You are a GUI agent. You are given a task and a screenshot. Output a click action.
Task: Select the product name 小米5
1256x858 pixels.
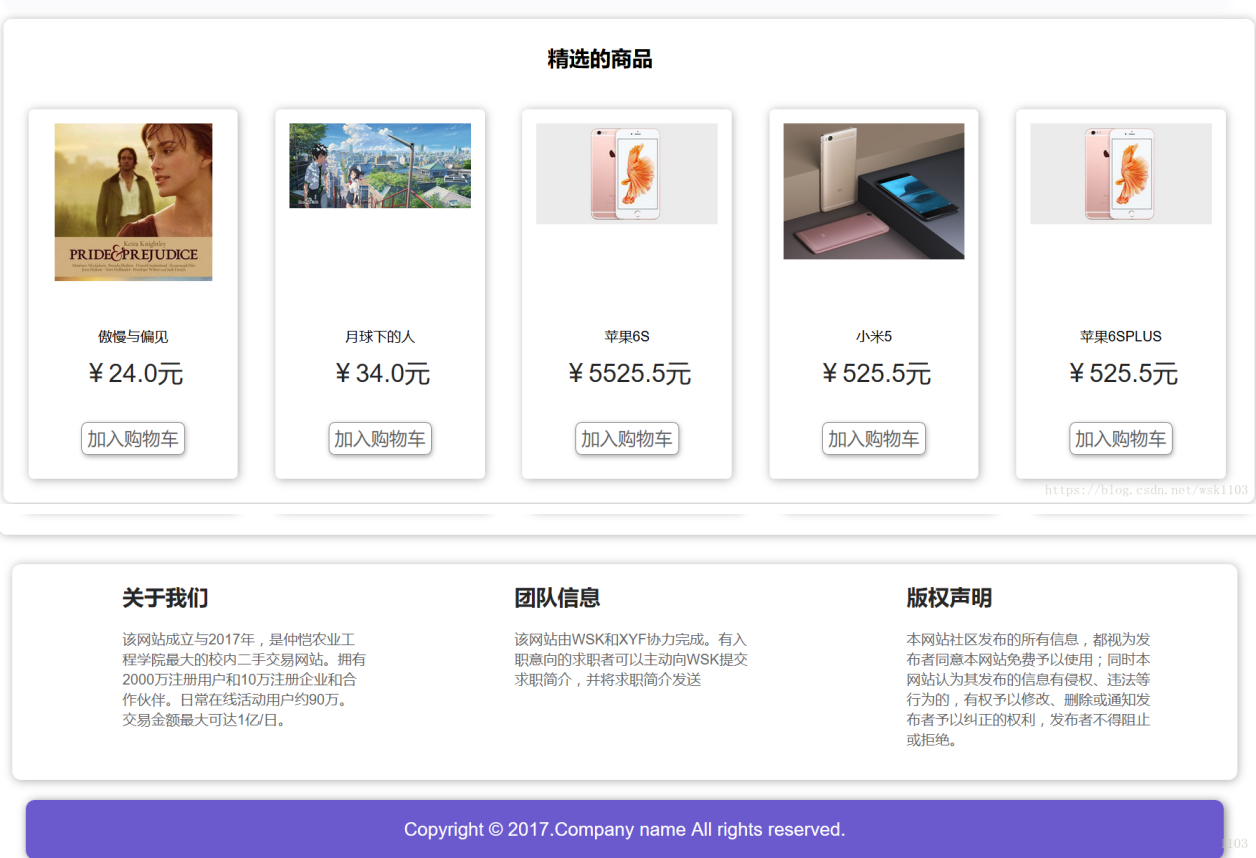pyautogui.click(x=874, y=337)
